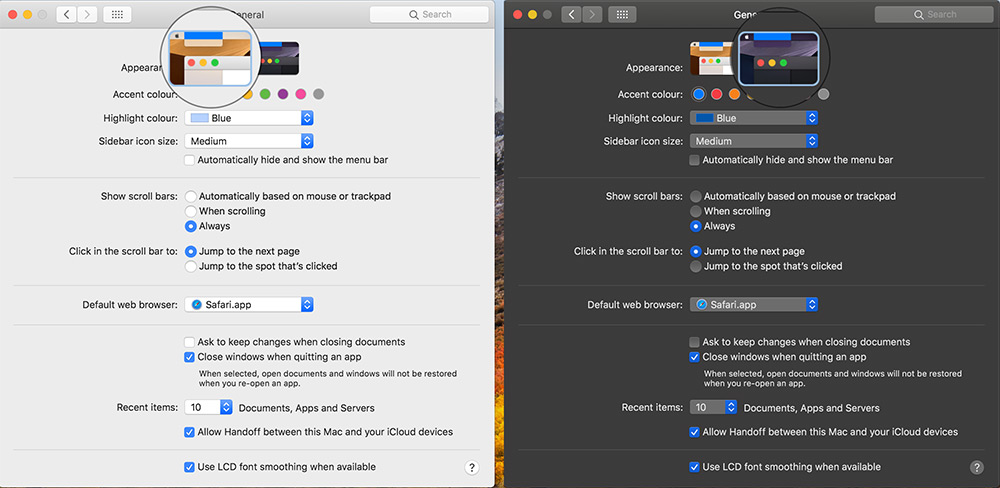Open Recent items count popup in light window
1000x488 pixels.
coord(209,408)
